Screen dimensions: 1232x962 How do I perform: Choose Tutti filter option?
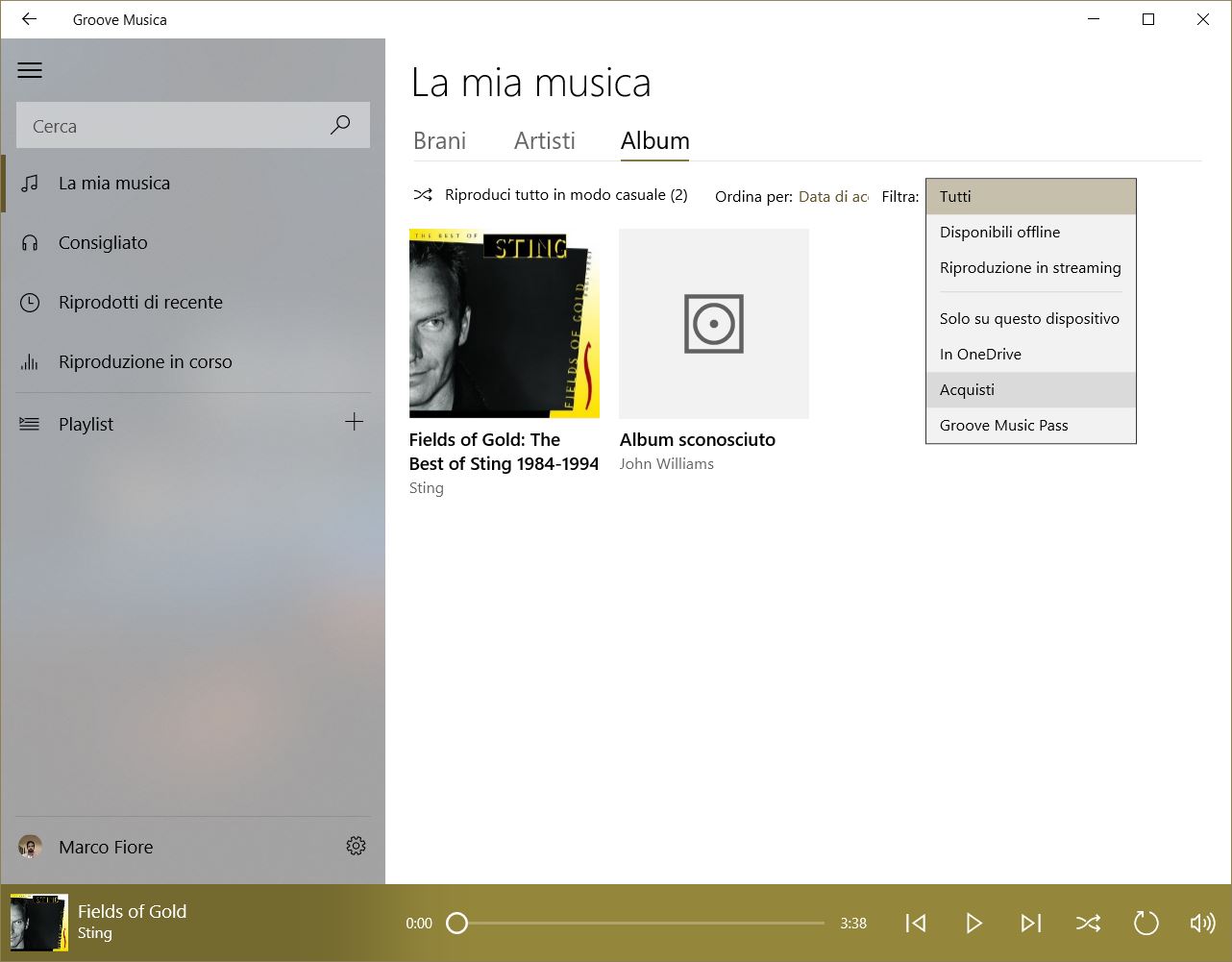click(1030, 196)
